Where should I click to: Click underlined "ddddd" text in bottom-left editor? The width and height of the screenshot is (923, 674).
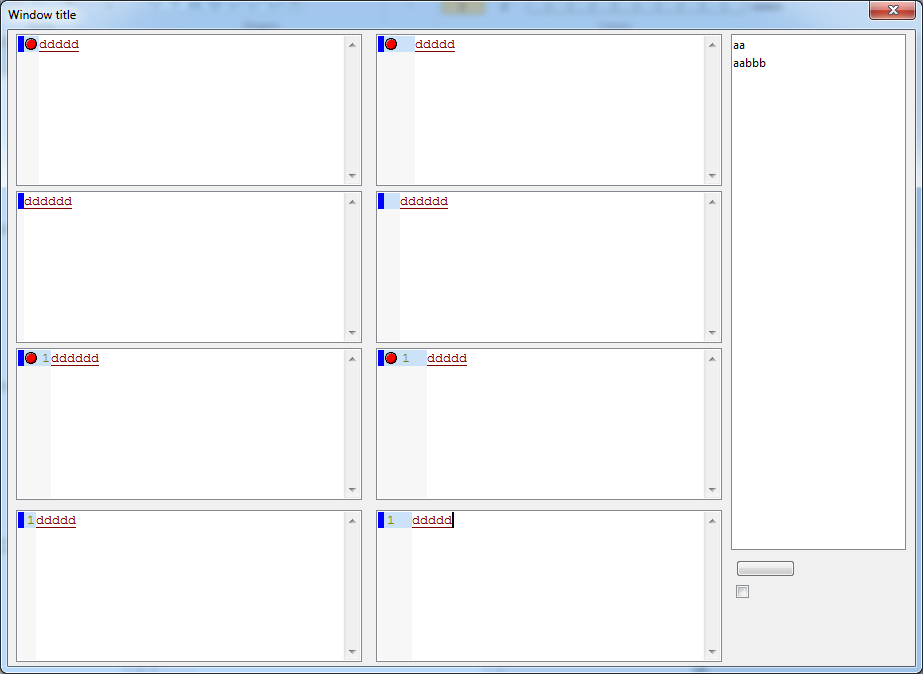56,520
